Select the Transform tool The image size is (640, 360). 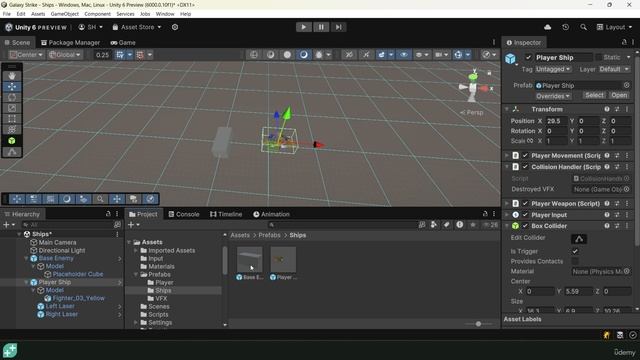coord(12,129)
